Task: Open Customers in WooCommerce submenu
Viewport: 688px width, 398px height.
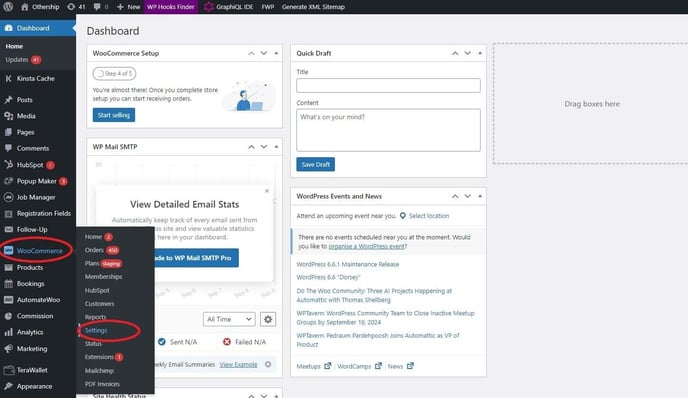Action: click(x=100, y=304)
